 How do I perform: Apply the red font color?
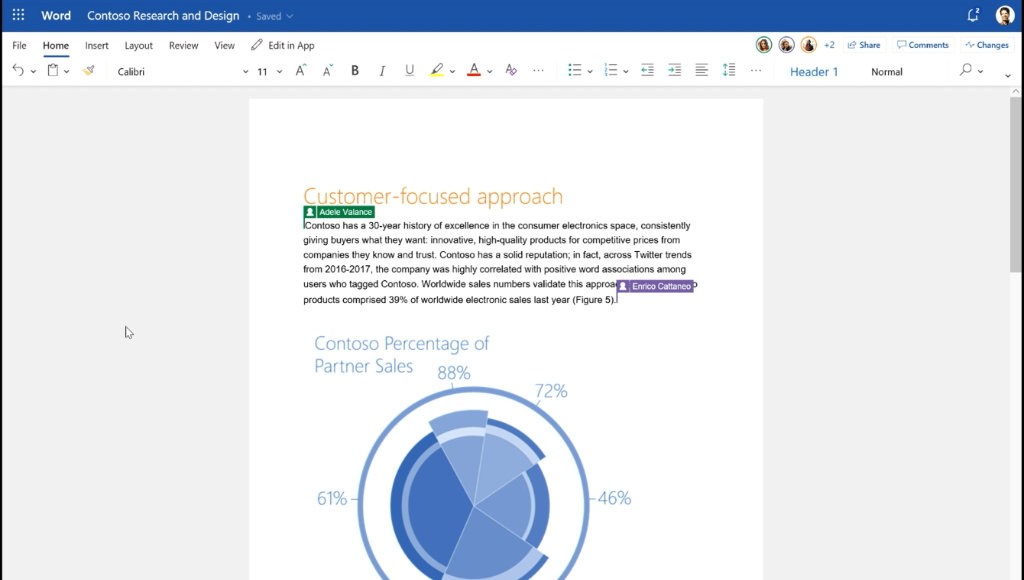[474, 71]
